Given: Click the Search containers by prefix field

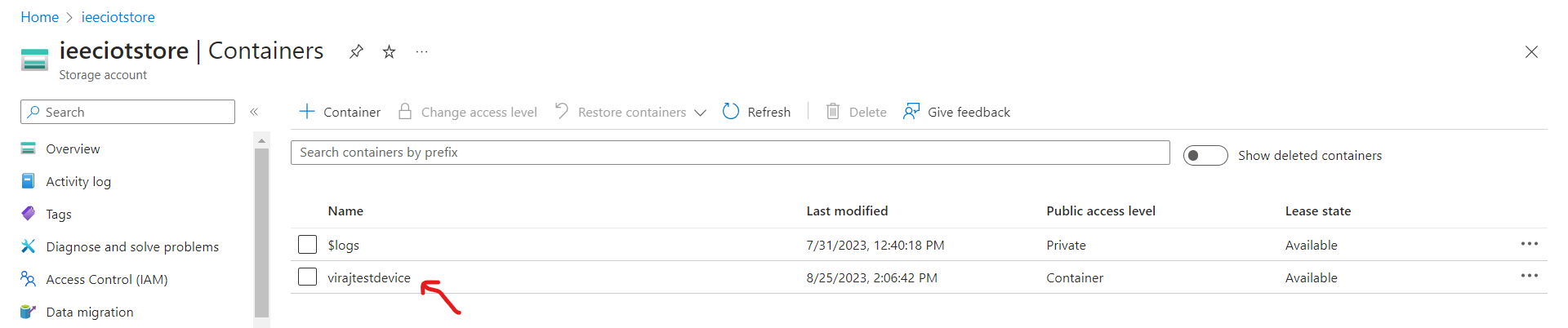Looking at the screenshot, I should (730, 153).
